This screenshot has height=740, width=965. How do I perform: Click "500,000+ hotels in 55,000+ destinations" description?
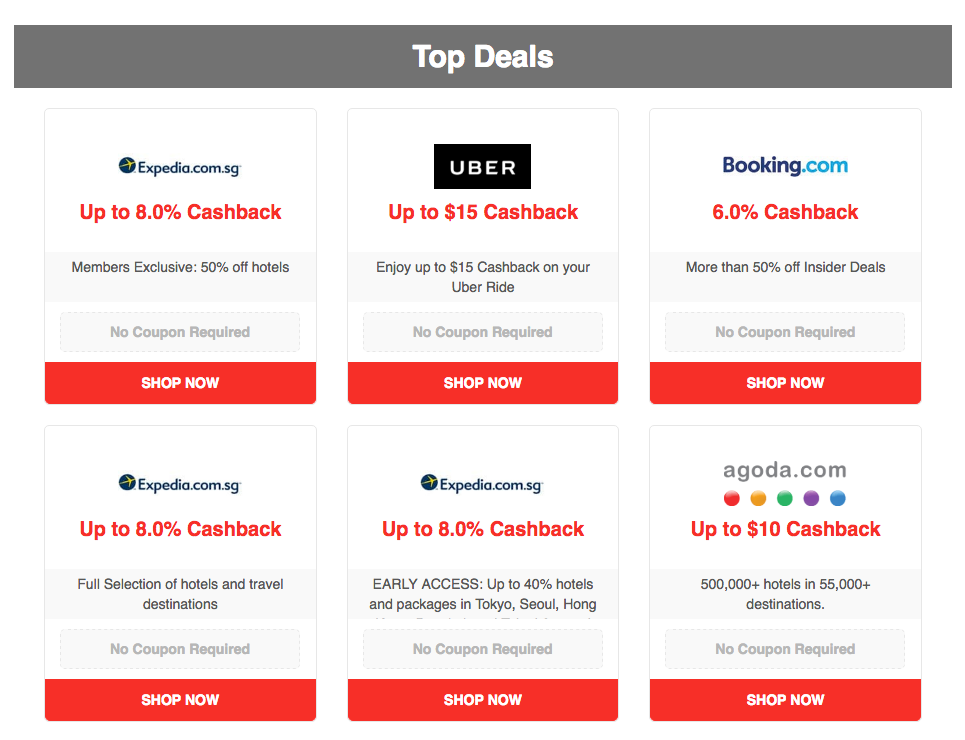coord(785,594)
